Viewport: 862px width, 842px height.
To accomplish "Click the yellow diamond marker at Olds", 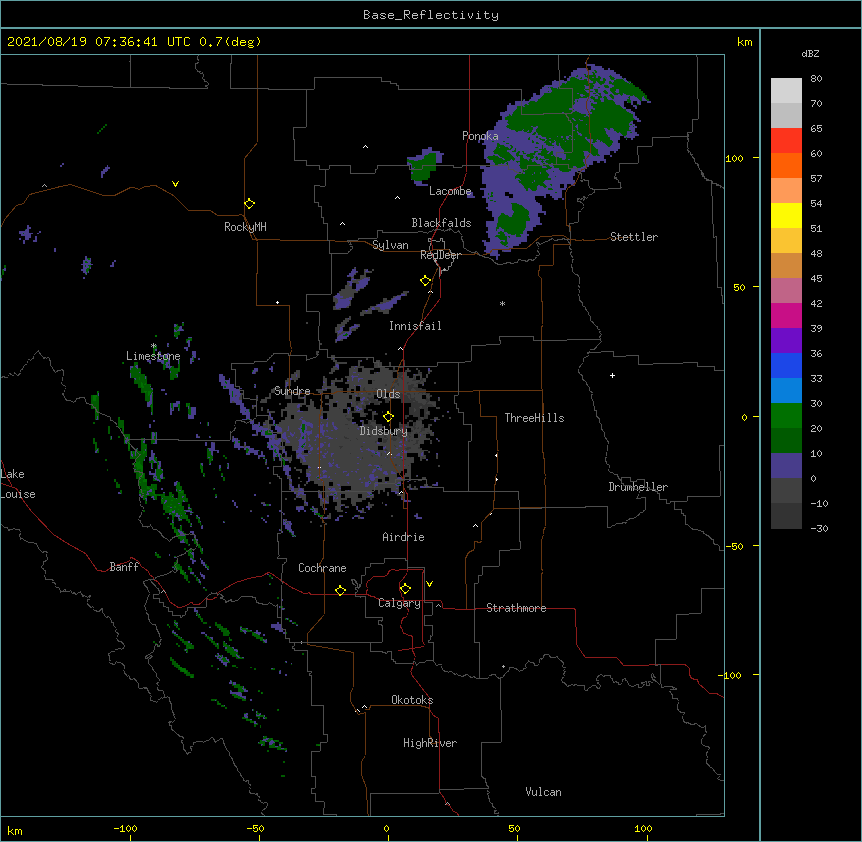I will point(389,417).
